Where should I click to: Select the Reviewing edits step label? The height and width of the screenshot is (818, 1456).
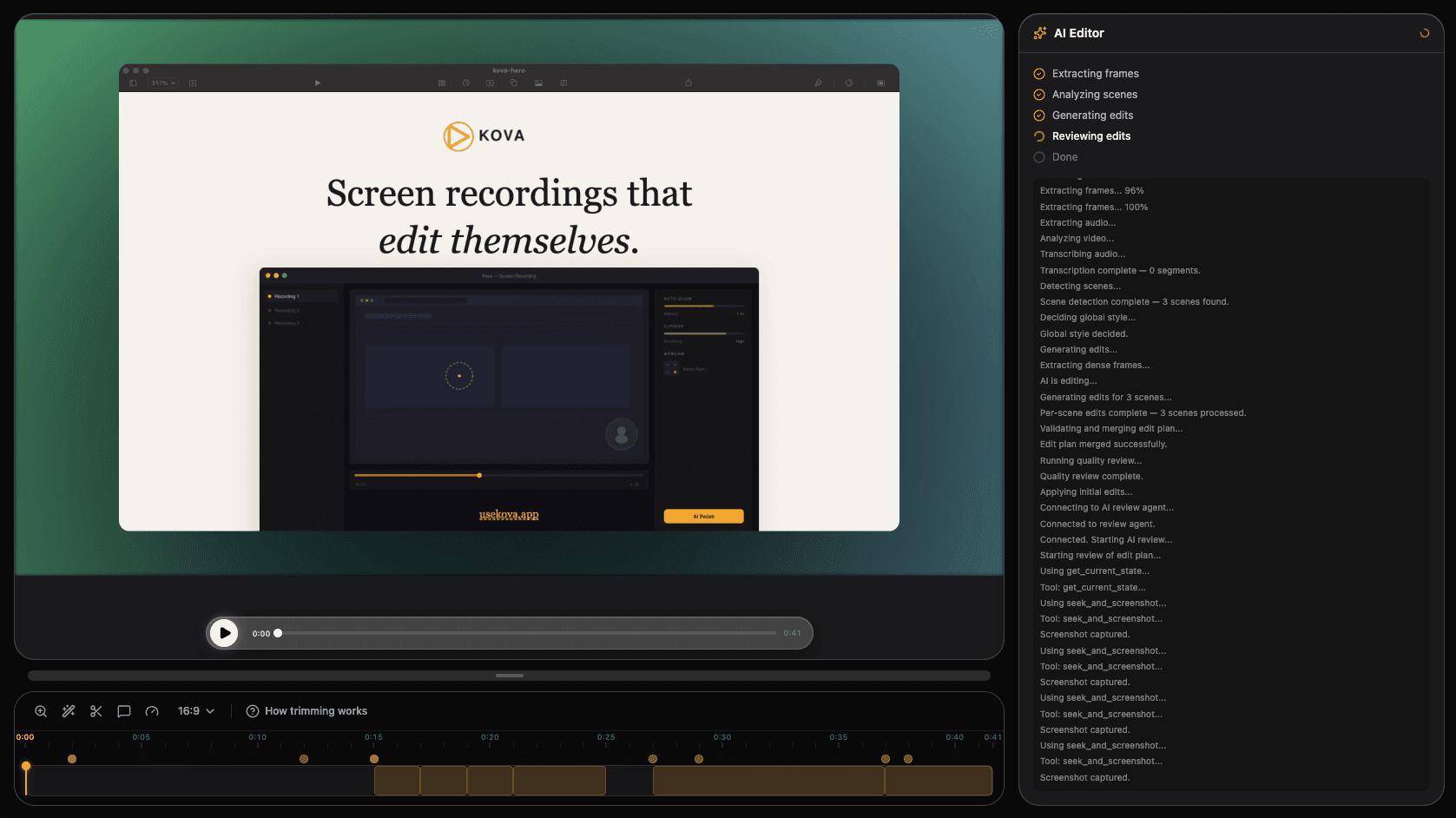coord(1091,135)
